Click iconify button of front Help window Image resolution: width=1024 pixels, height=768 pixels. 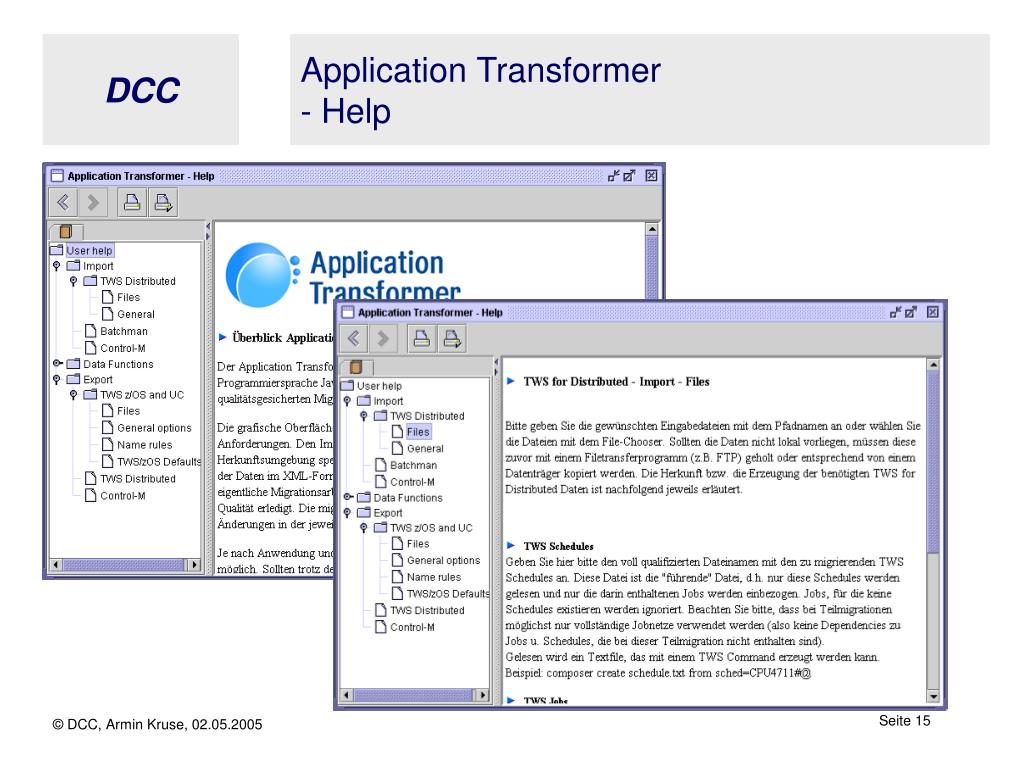pyautogui.click(x=896, y=312)
